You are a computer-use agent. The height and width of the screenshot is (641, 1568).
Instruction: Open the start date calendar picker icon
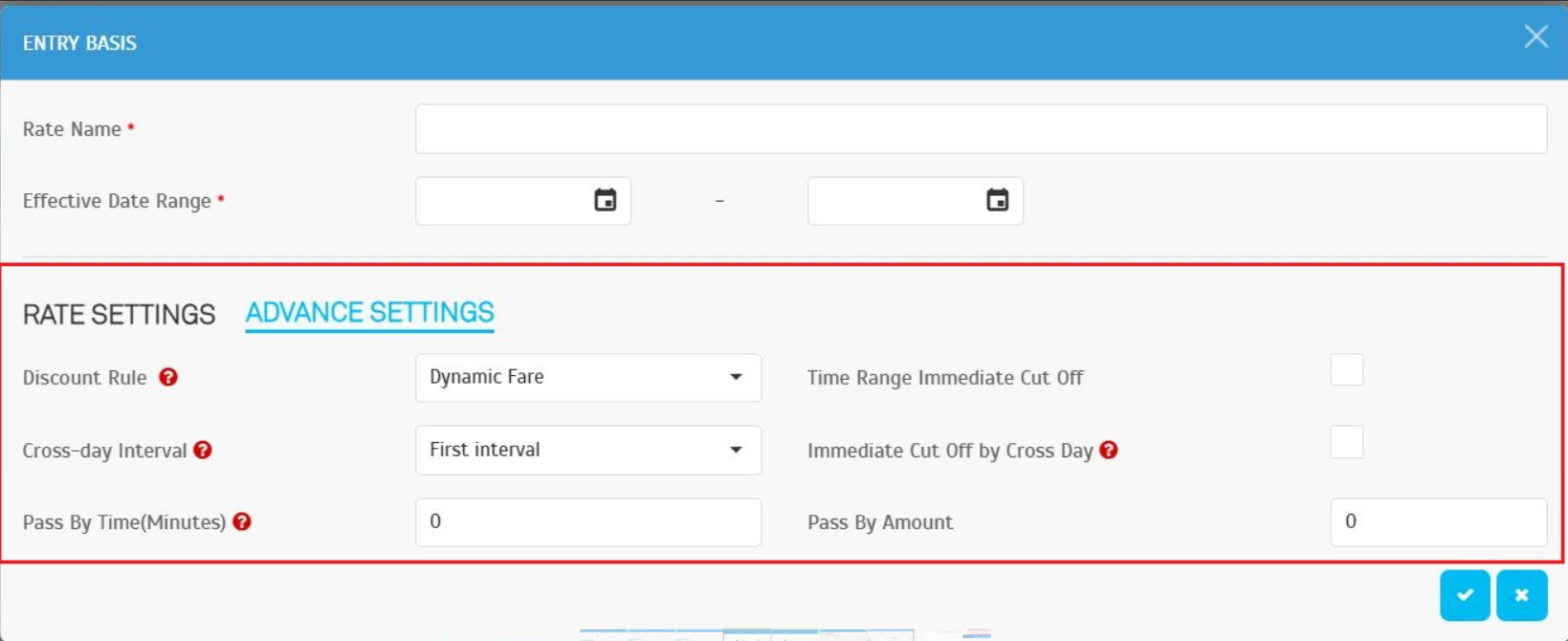(x=605, y=200)
